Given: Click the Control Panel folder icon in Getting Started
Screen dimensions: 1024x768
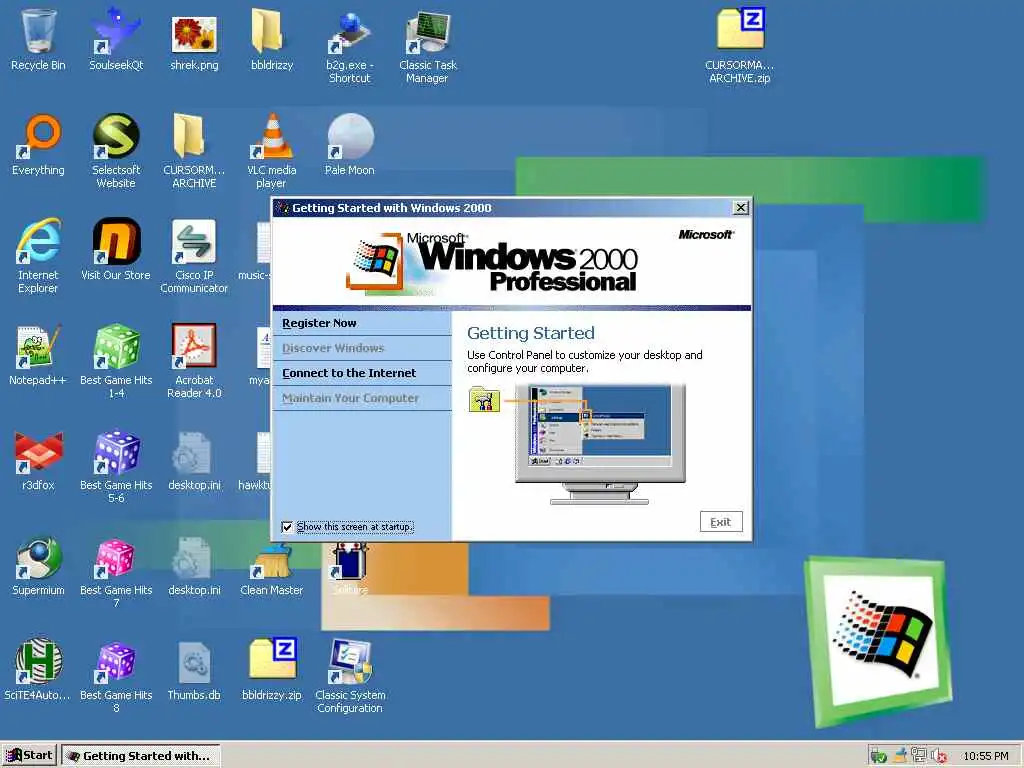Looking at the screenshot, I should (484, 399).
